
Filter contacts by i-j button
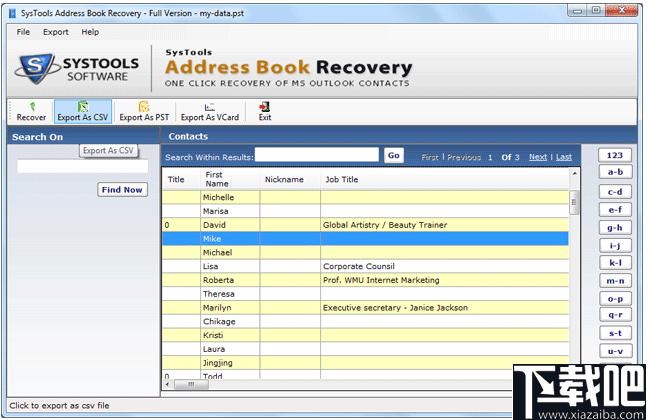(x=615, y=246)
